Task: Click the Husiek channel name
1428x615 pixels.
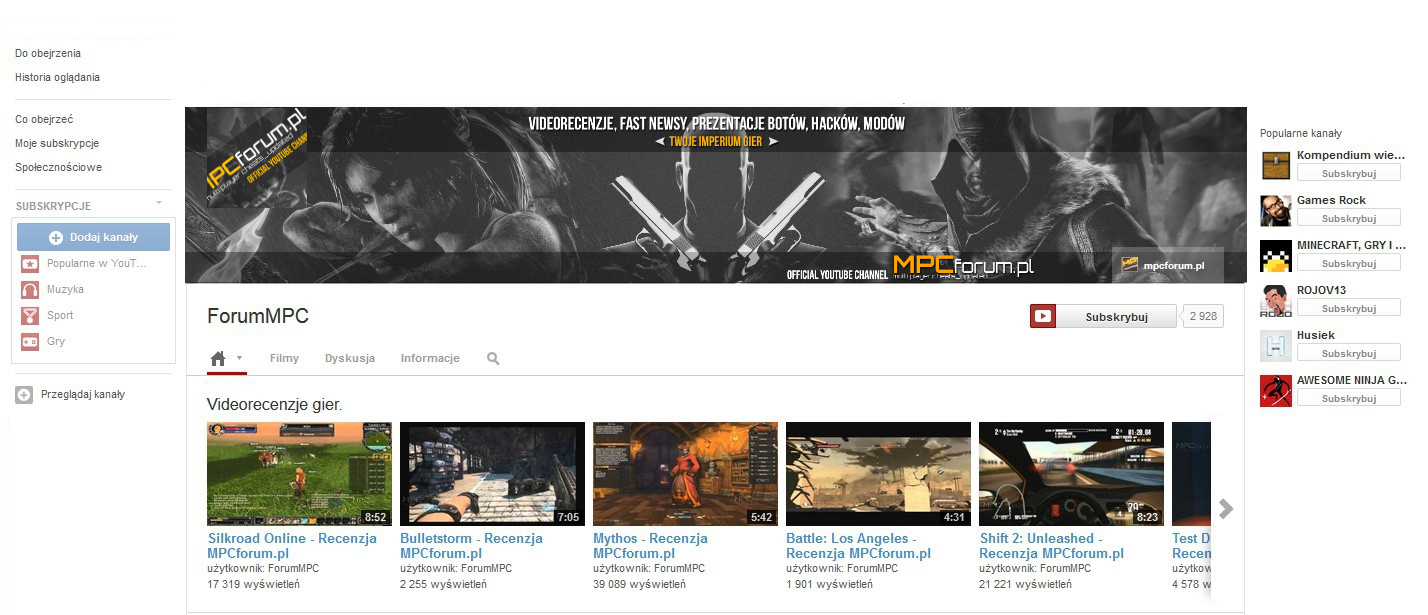Action: pyautogui.click(x=1316, y=335)
